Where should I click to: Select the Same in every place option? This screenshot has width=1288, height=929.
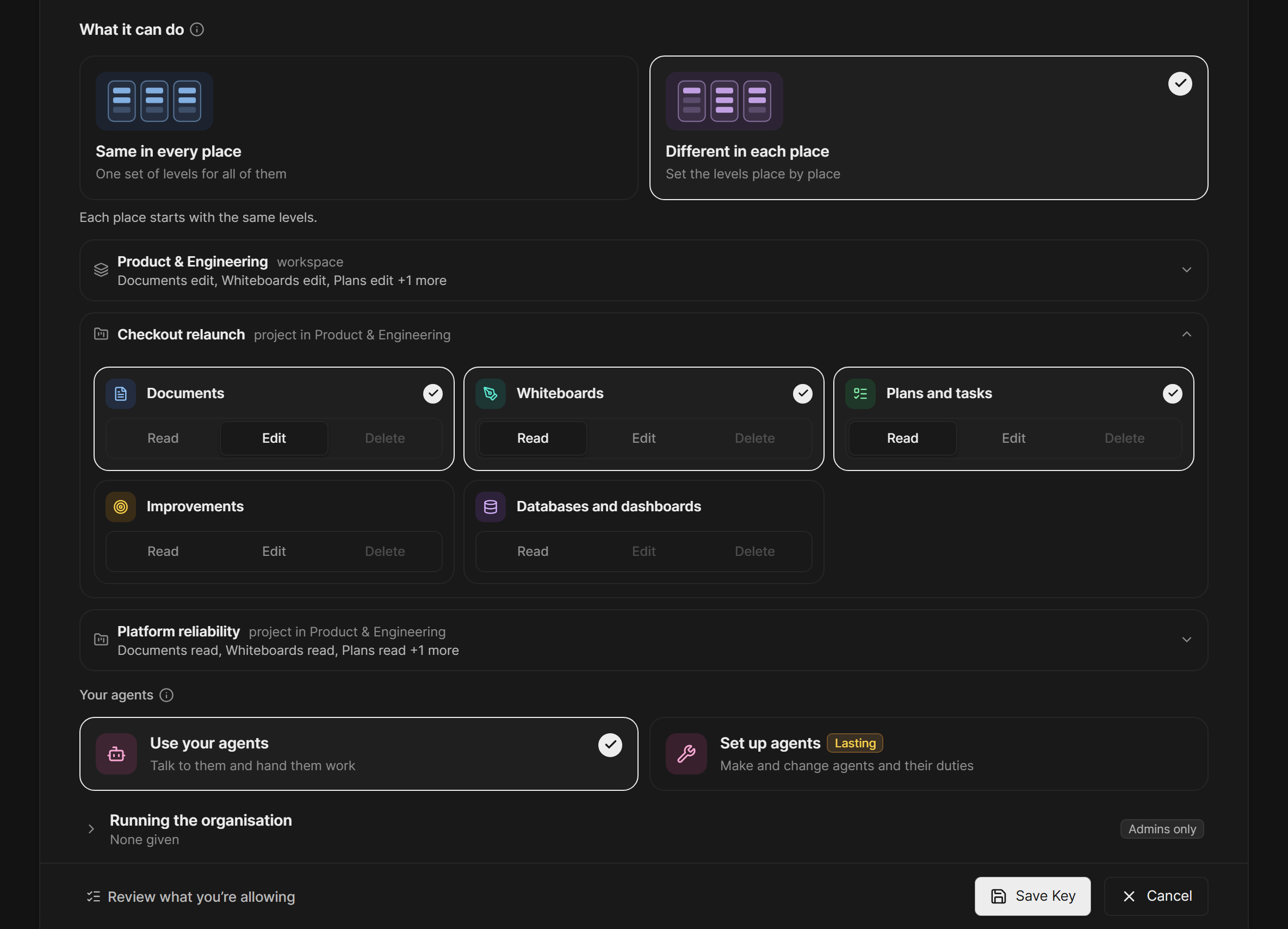(359, 128)
